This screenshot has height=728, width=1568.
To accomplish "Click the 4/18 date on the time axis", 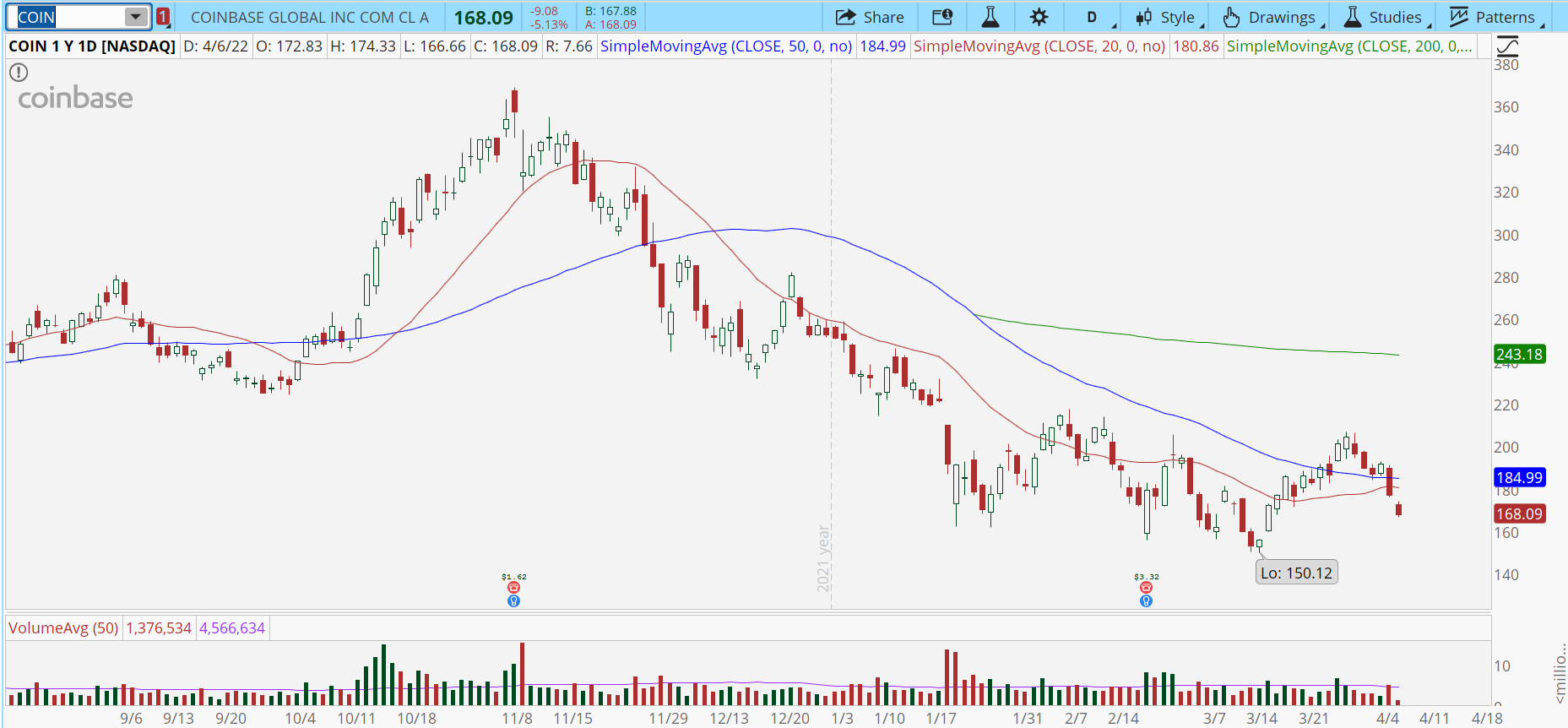I will pos(1488,719).
